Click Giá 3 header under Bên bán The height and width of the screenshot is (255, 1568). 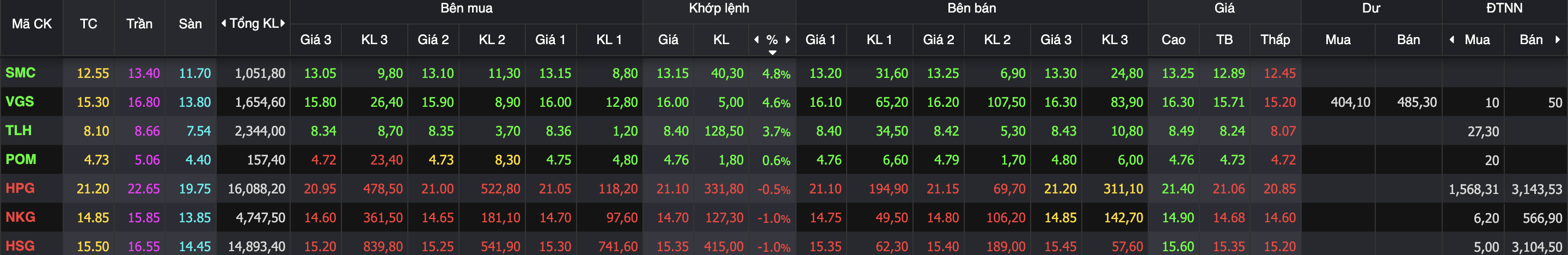(1056, 40)
